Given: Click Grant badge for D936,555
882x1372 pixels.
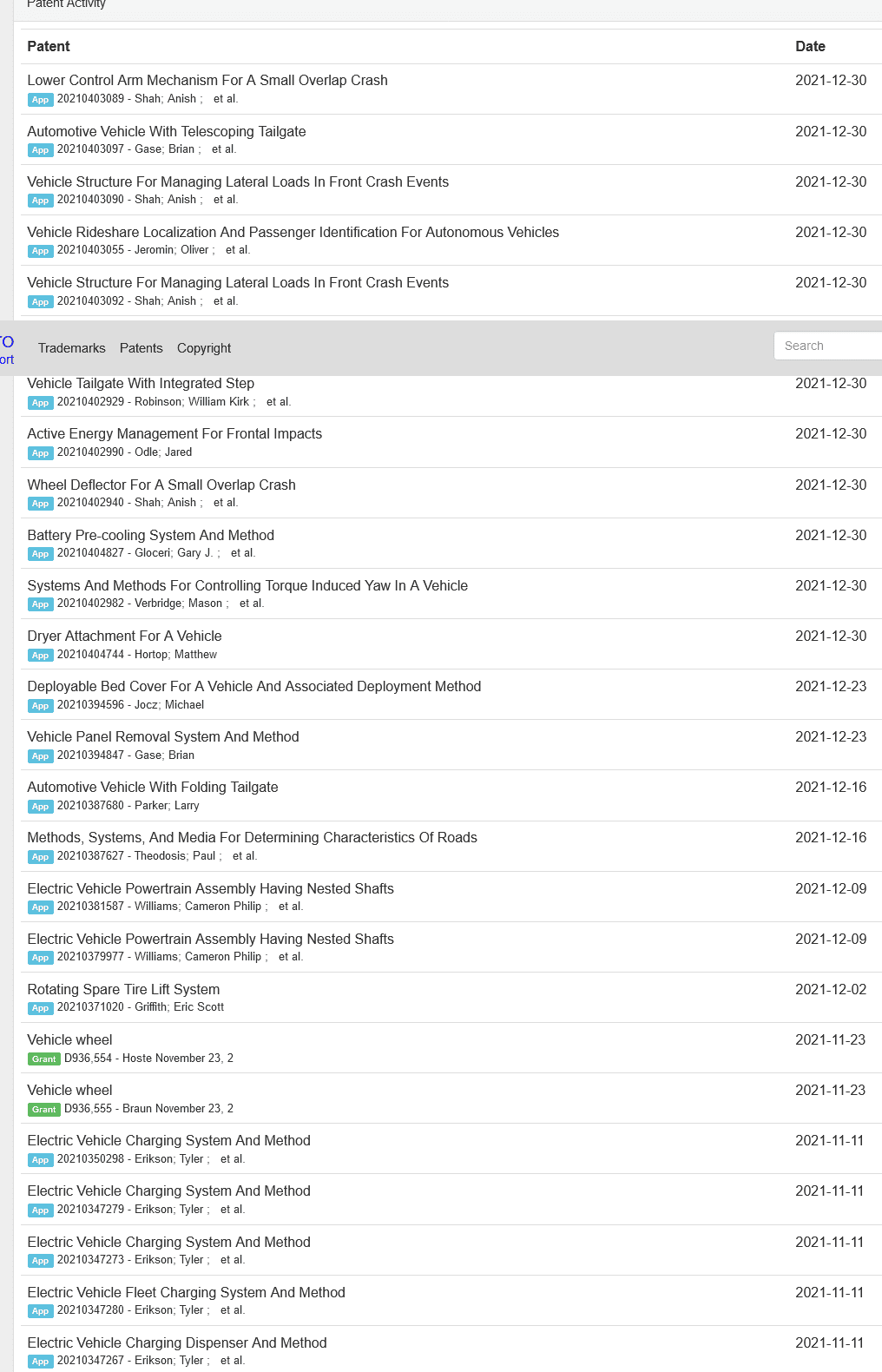Looking at the screenshot, I should 44,1110.
